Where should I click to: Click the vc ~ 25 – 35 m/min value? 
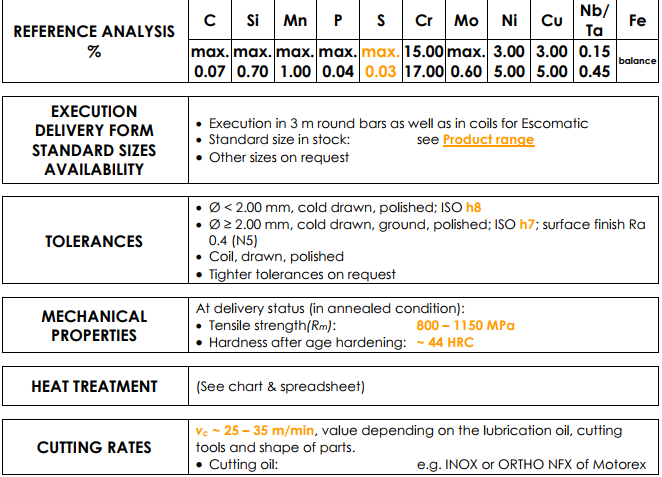pos(255,431)
